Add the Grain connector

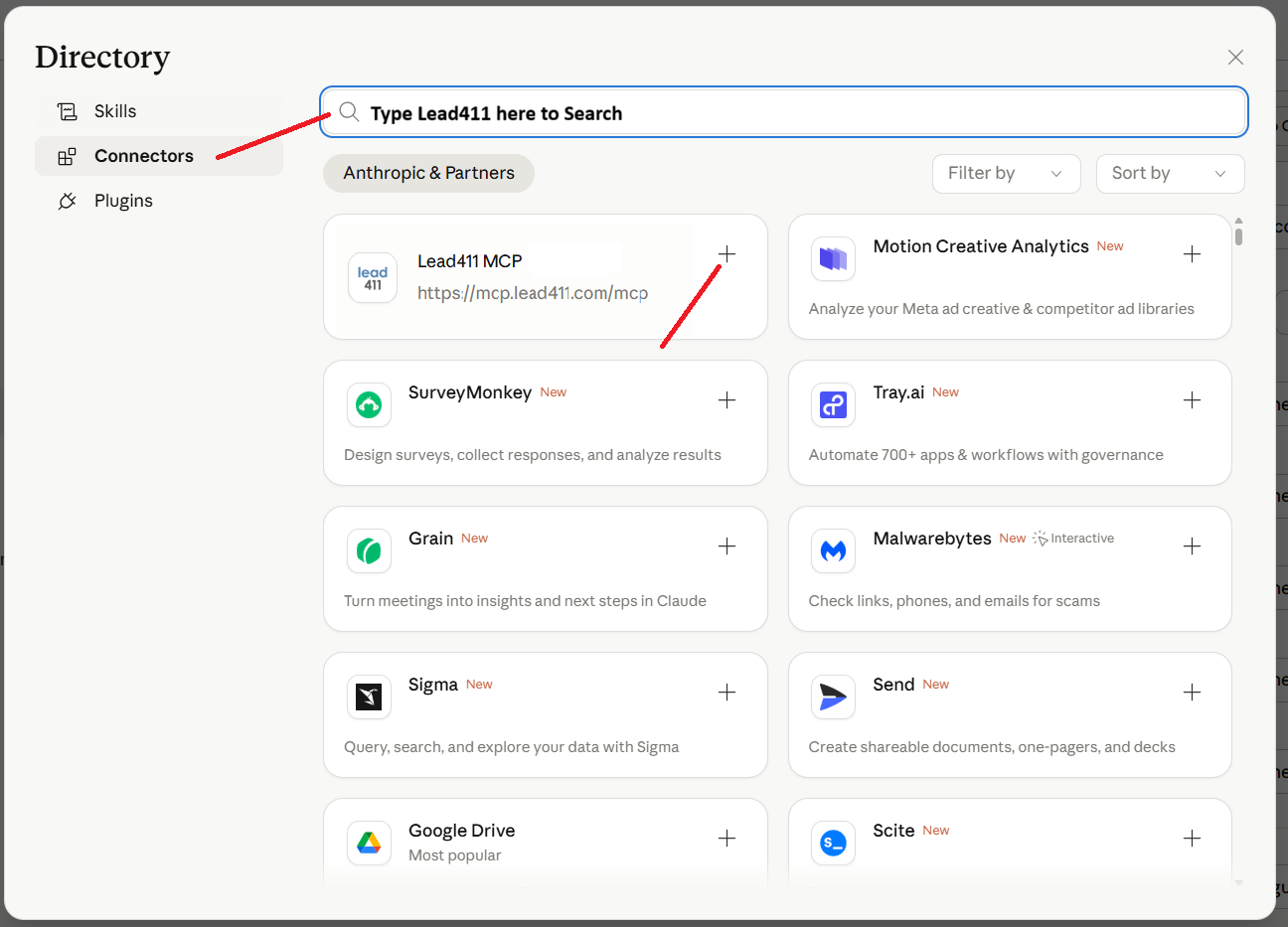click(x=726, y=546)
